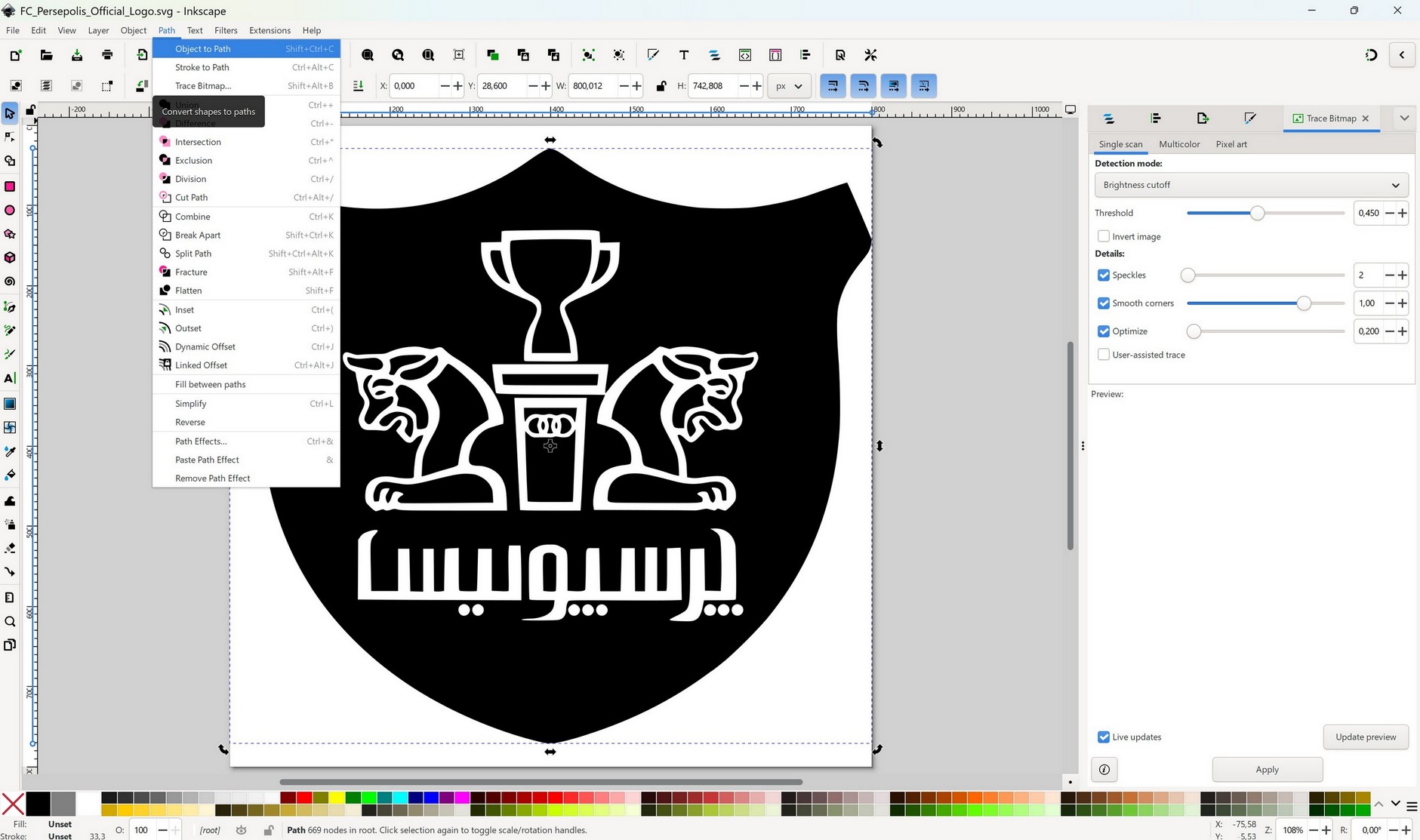Viewport: 1420px width, 840px height.
Task: Choose Stroke to Path from menu
Action: (x=246, y=67)
